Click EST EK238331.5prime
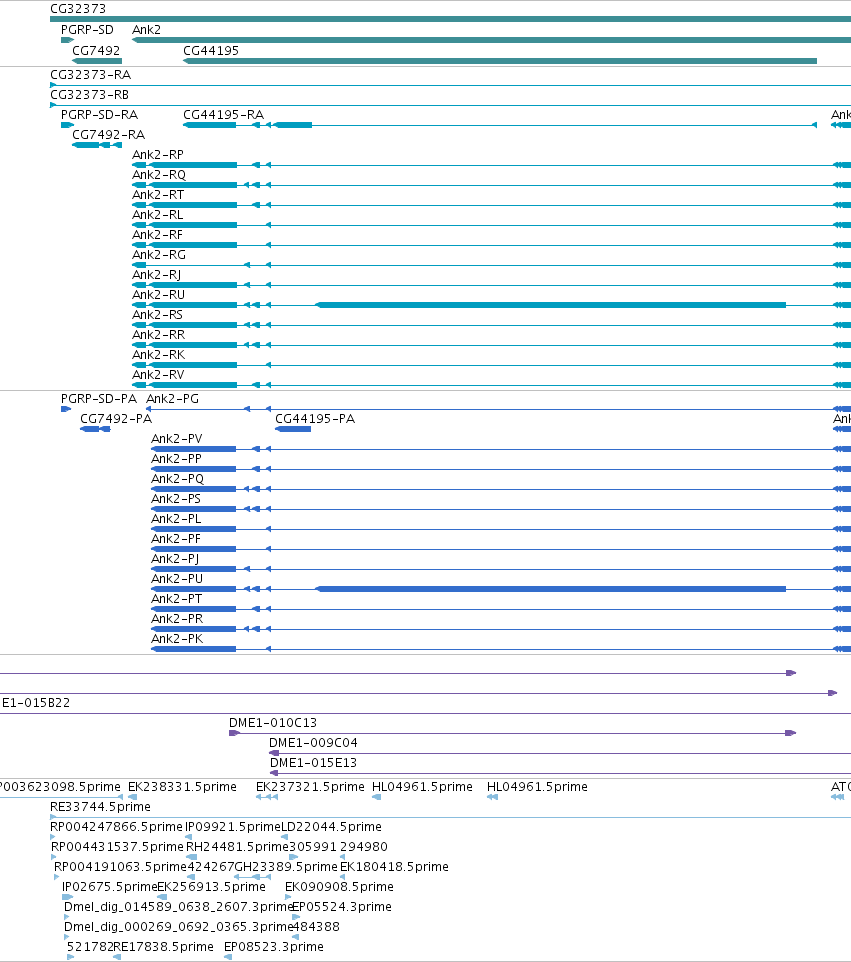Image resolution: width=851 pixels, height=962 pixels. (x=182, y=787)
